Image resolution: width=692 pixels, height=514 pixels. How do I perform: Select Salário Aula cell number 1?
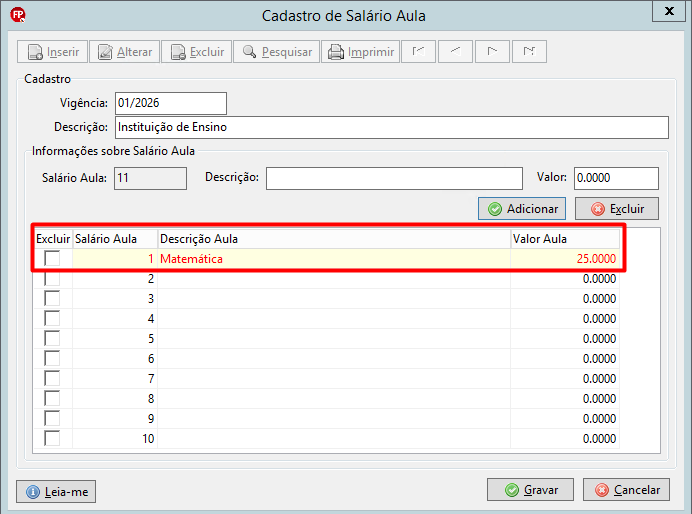click(115, 259)
